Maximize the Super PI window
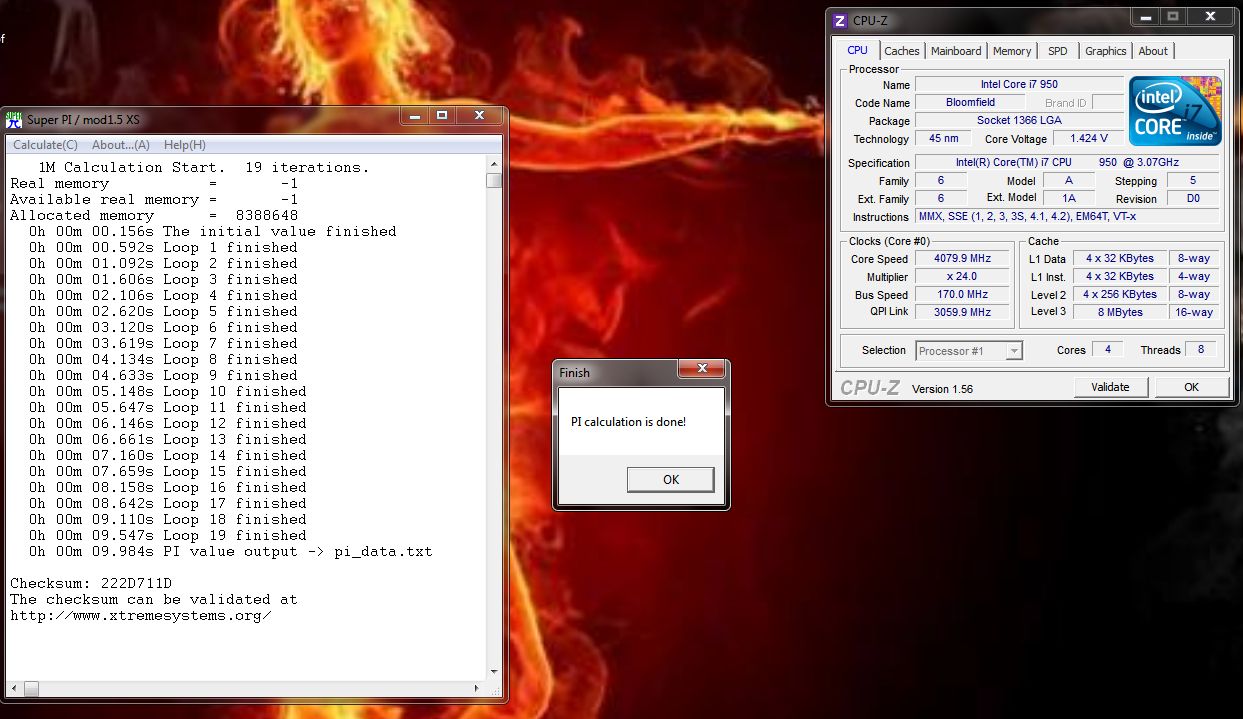 pos(442,116)
